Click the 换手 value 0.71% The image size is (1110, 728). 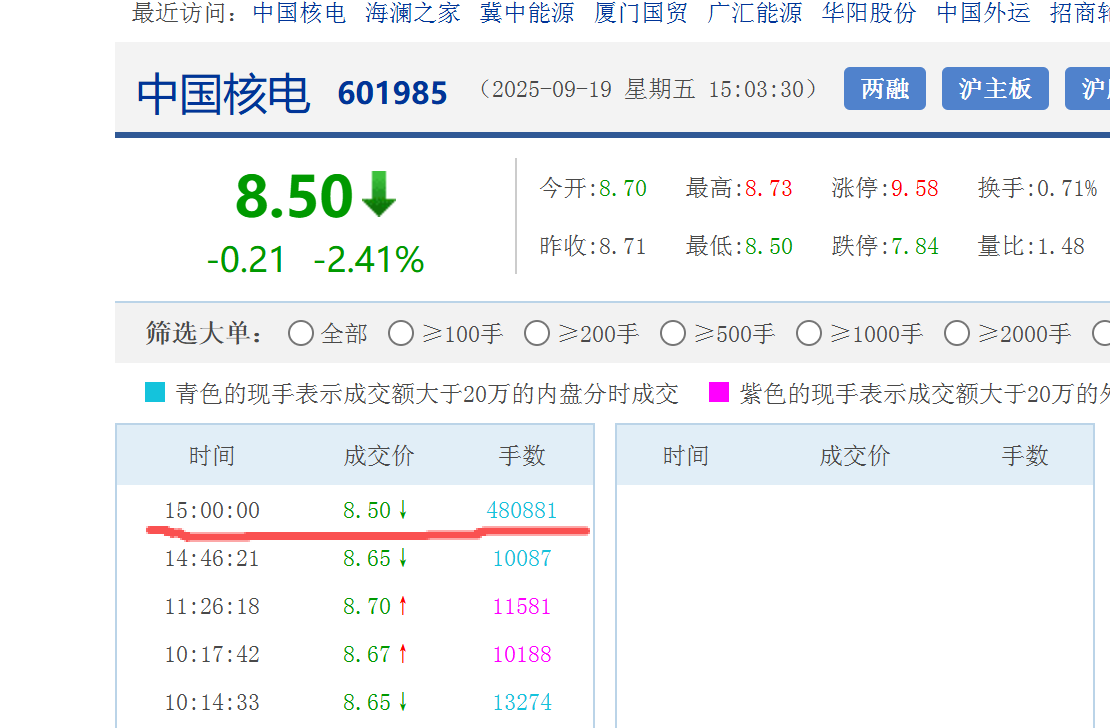click(x=1067, y=188)
